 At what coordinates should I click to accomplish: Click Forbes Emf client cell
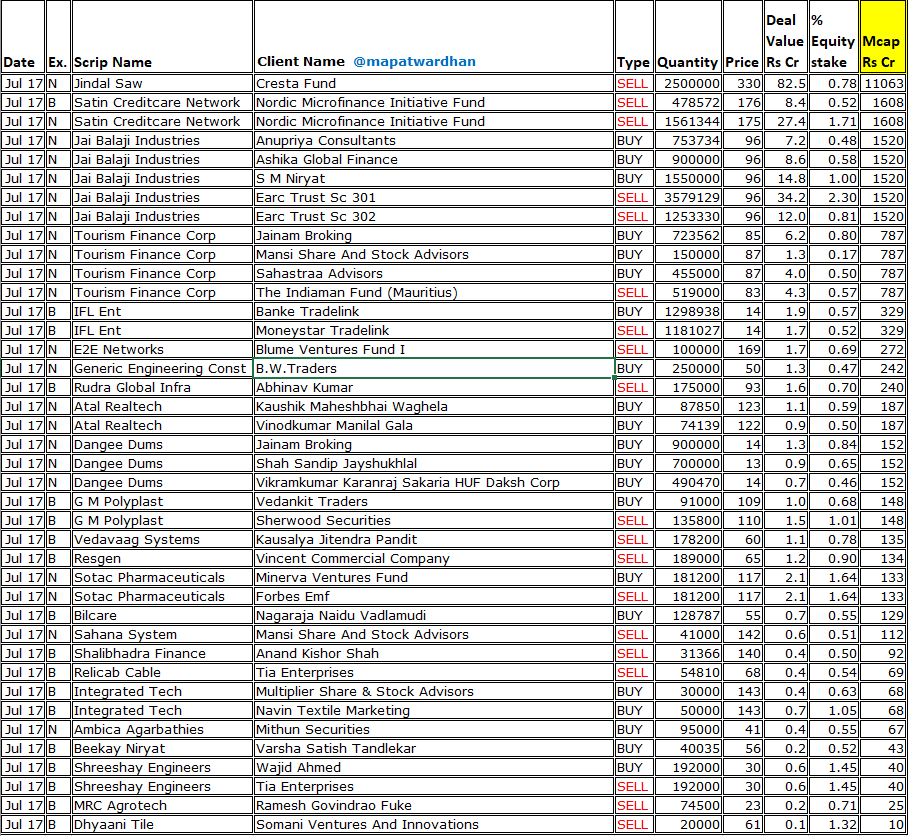point(434,596)
